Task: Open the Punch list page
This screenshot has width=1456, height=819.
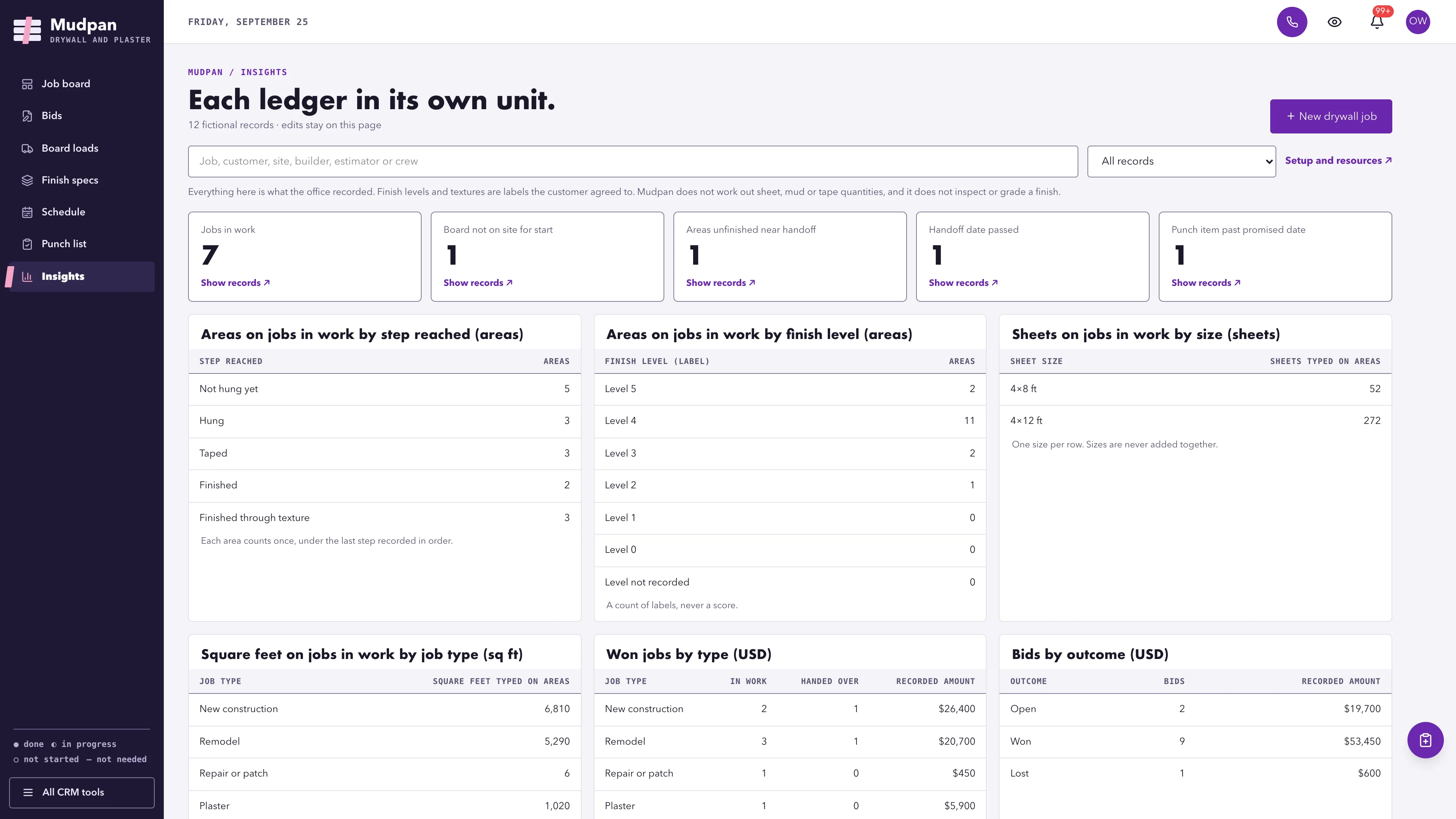Action: click(x=82, y=244)
